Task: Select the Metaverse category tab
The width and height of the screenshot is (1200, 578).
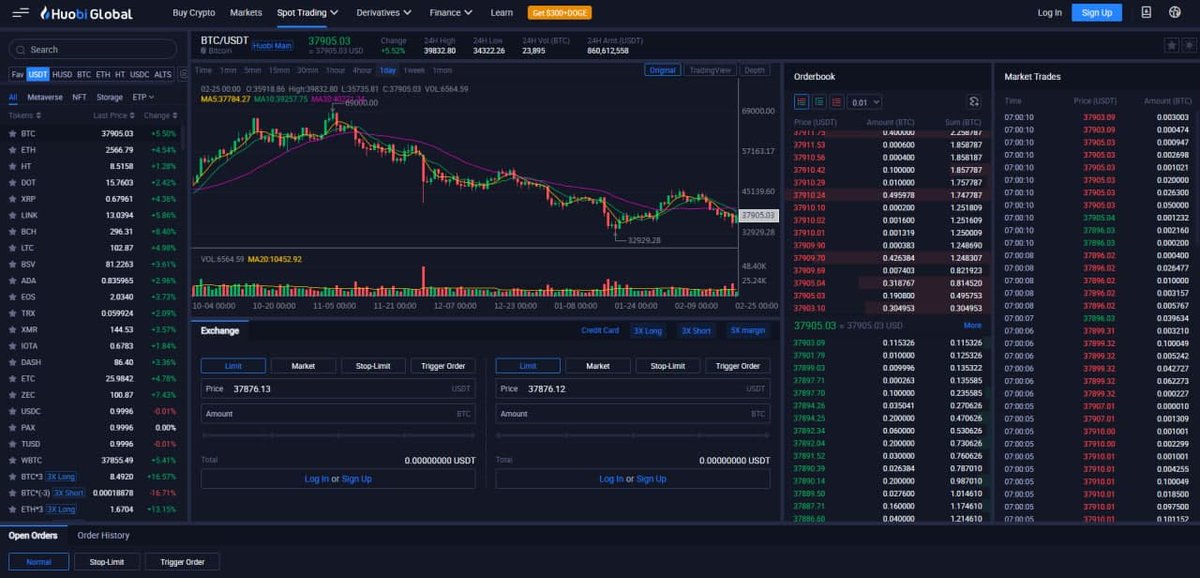Action: tap(45, 97)
